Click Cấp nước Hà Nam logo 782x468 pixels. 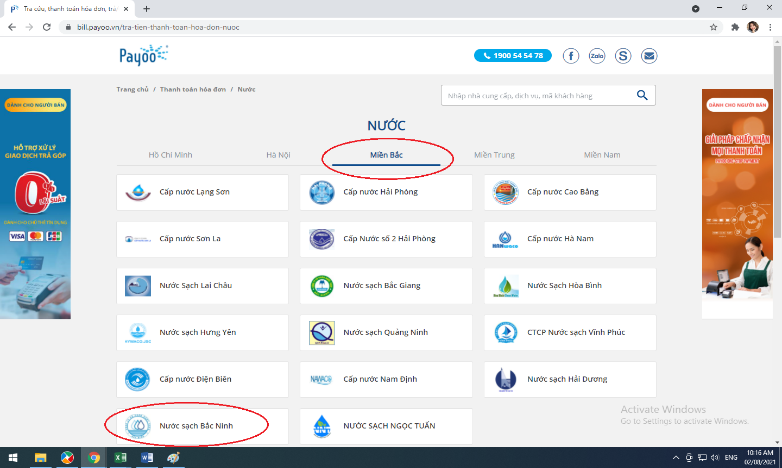[x=505, y=239]
